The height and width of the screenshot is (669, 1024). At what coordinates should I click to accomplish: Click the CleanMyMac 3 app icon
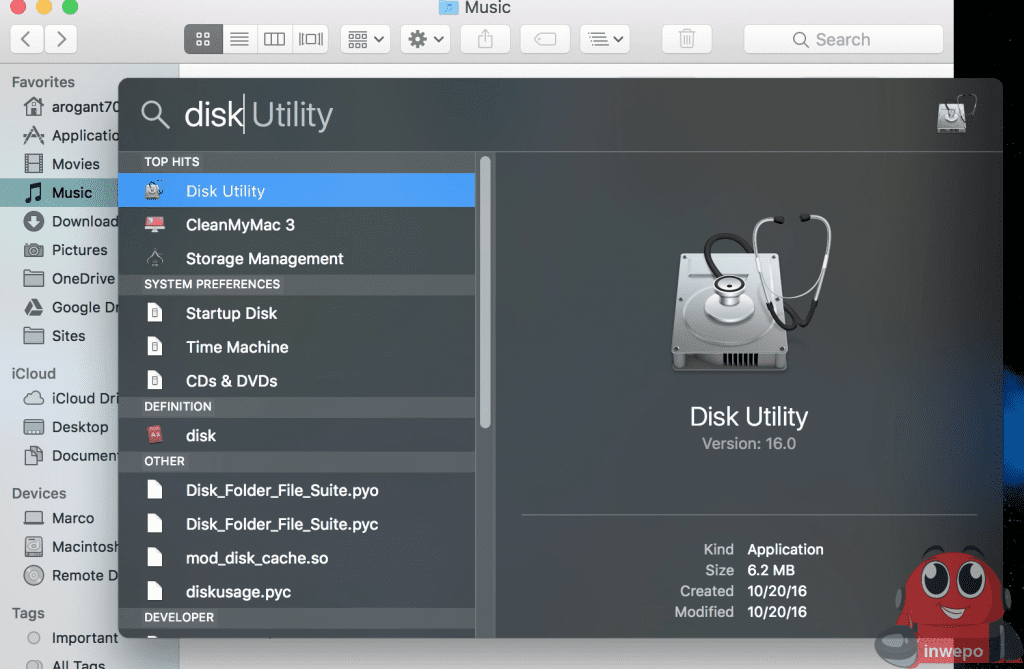click(155, 224)
